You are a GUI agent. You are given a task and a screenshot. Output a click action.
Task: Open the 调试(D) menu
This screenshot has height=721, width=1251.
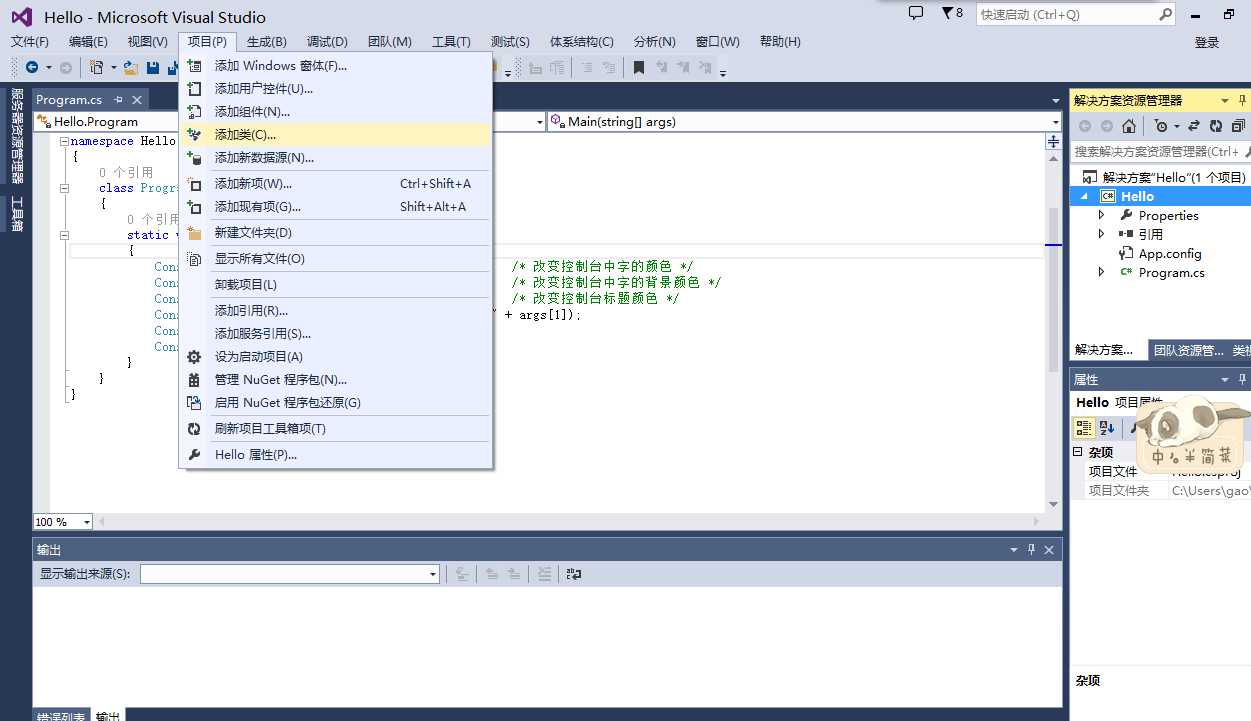tap(327, 42)
